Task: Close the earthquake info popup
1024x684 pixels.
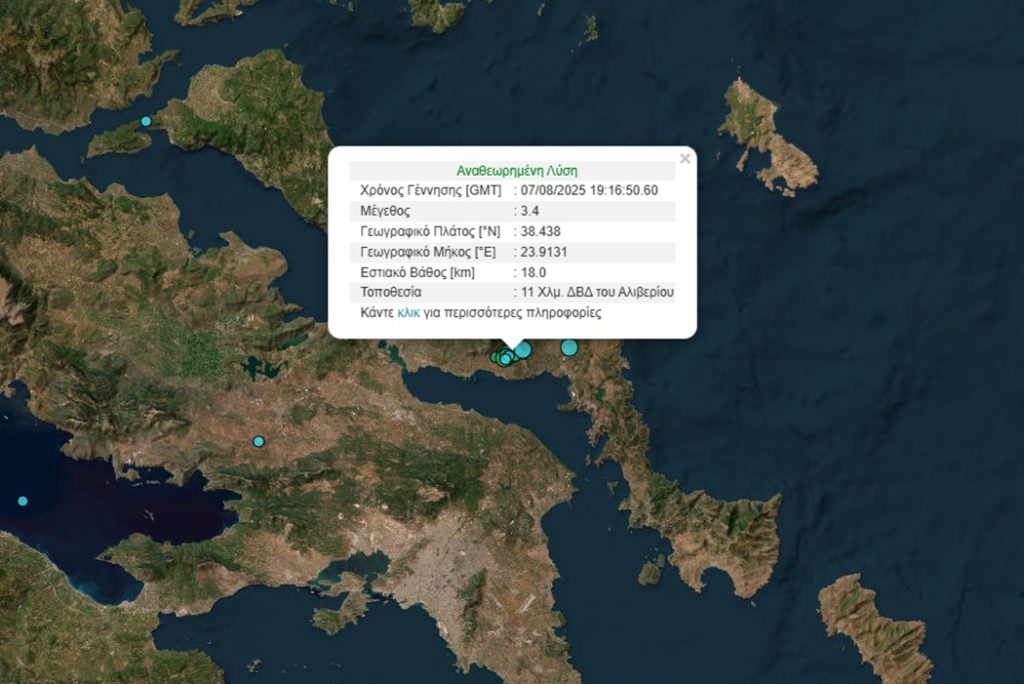Action: point(685,158)
